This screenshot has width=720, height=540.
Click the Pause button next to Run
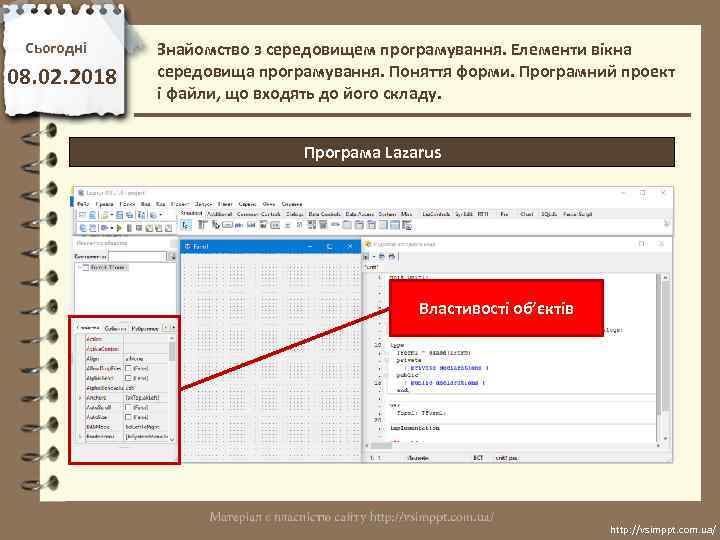pyautogui.click(x=129, y=228)
